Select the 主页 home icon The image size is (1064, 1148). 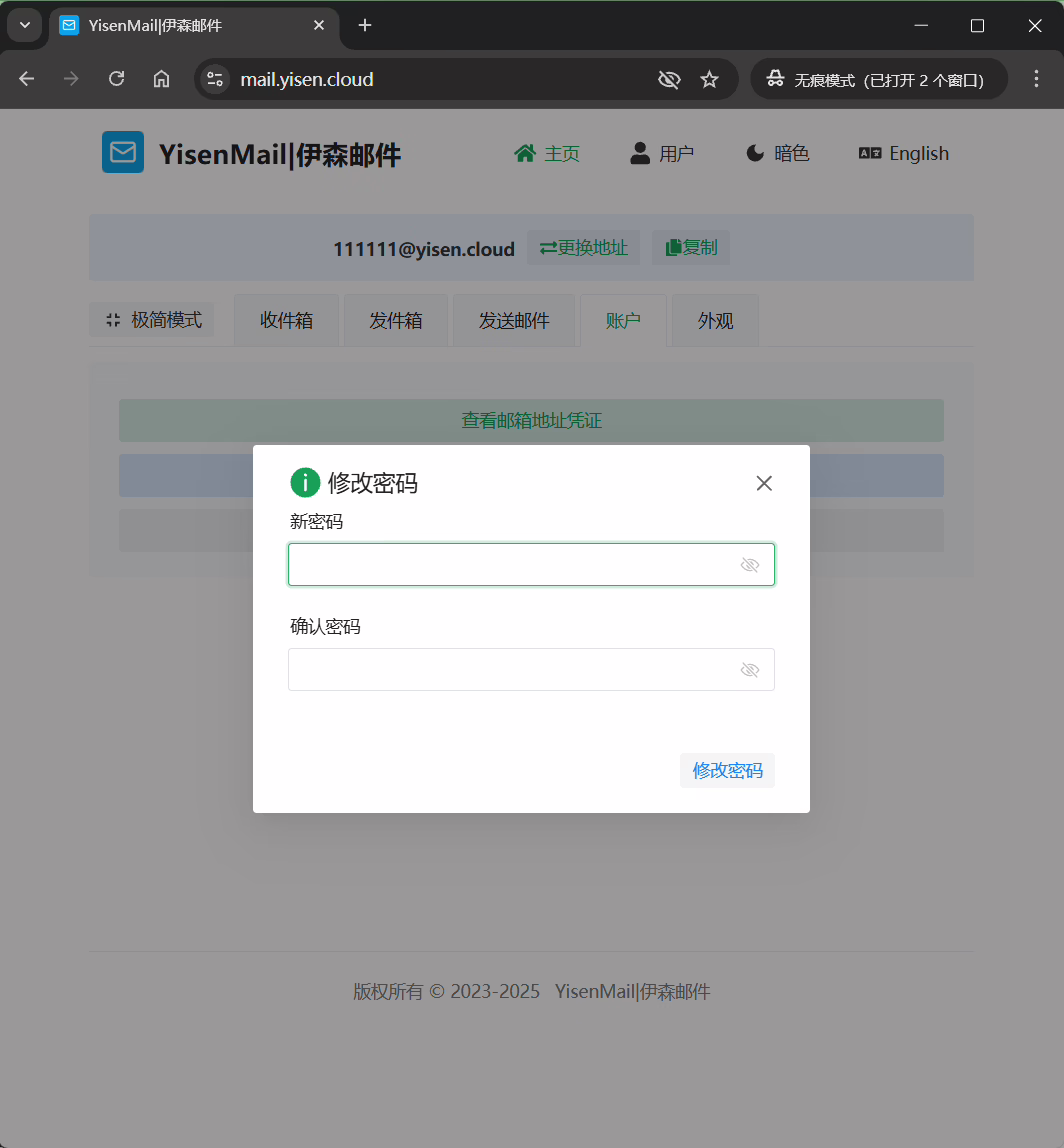[x=524, y=152]
